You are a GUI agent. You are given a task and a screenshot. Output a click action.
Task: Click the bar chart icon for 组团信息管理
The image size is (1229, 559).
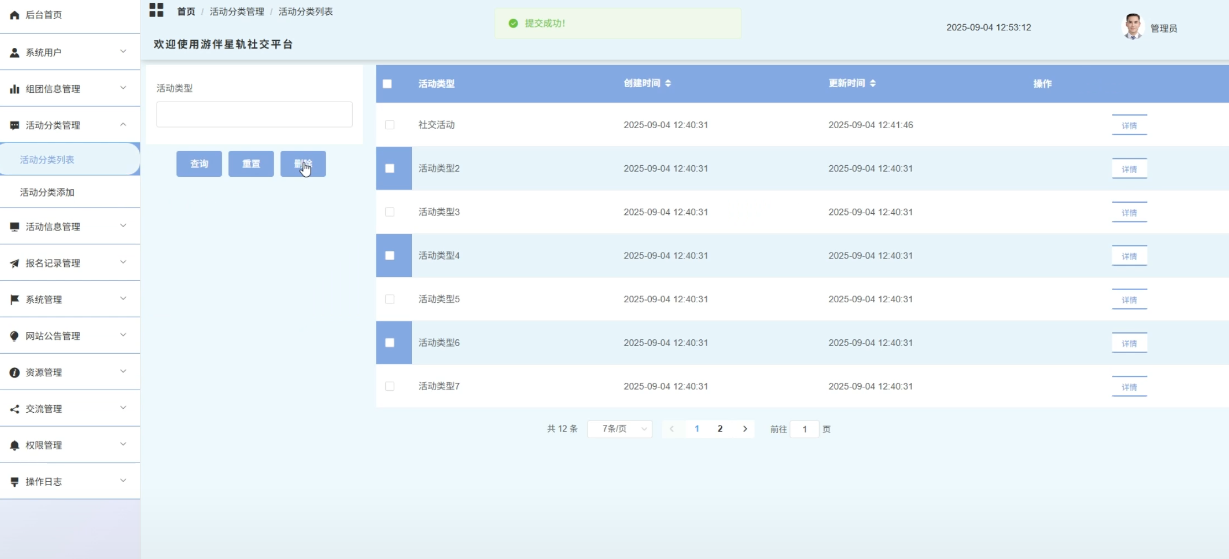point(15,89)
